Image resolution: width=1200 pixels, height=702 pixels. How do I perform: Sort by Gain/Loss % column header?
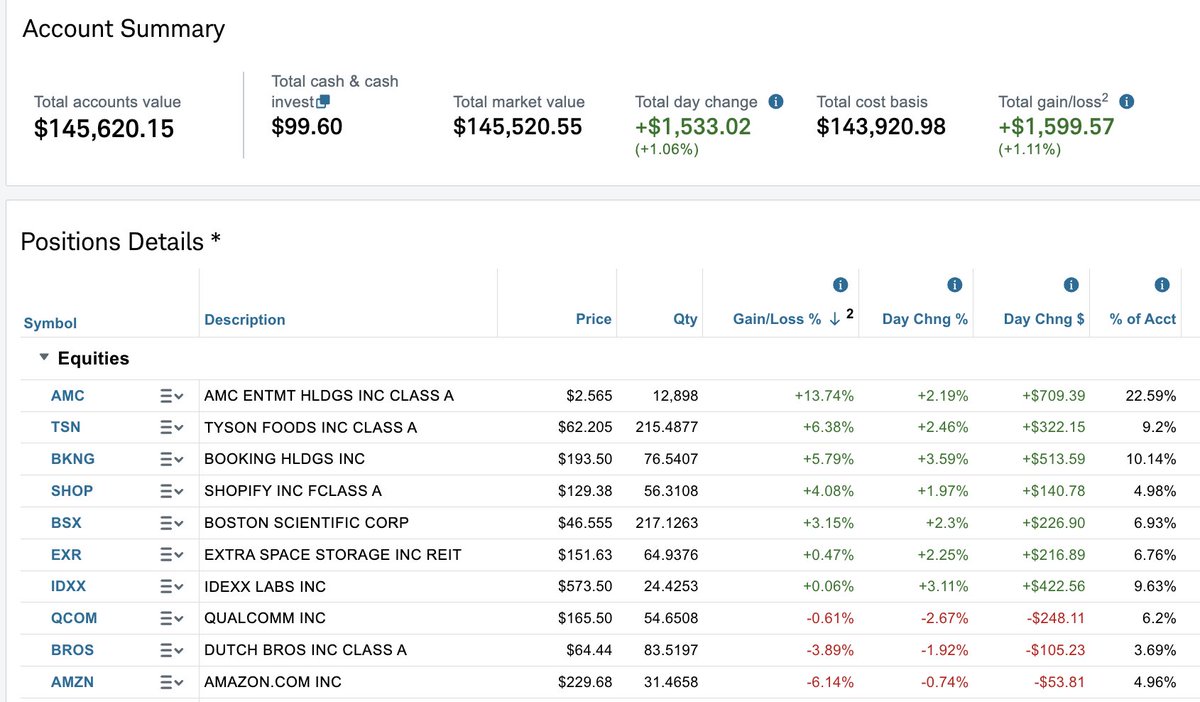777,319
